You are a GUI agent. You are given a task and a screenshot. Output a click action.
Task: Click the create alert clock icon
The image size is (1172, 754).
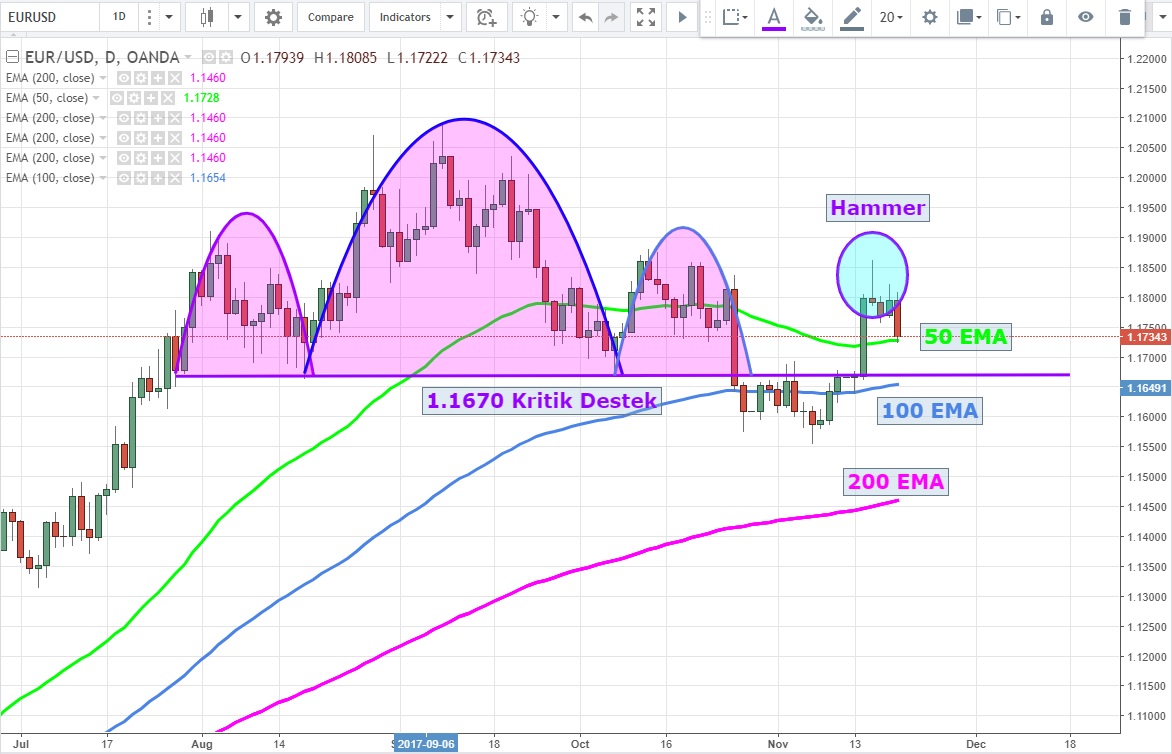[x=486, y=17]
